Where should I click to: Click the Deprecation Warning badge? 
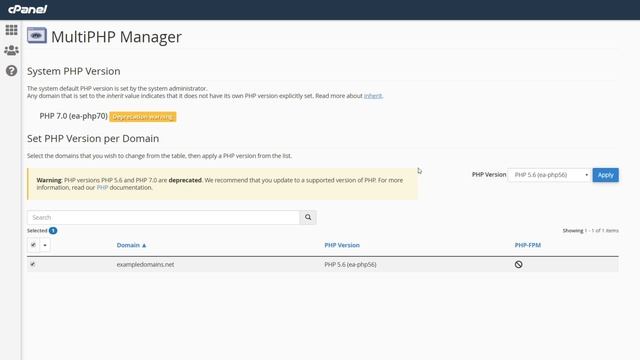click(x=143, y=117)
